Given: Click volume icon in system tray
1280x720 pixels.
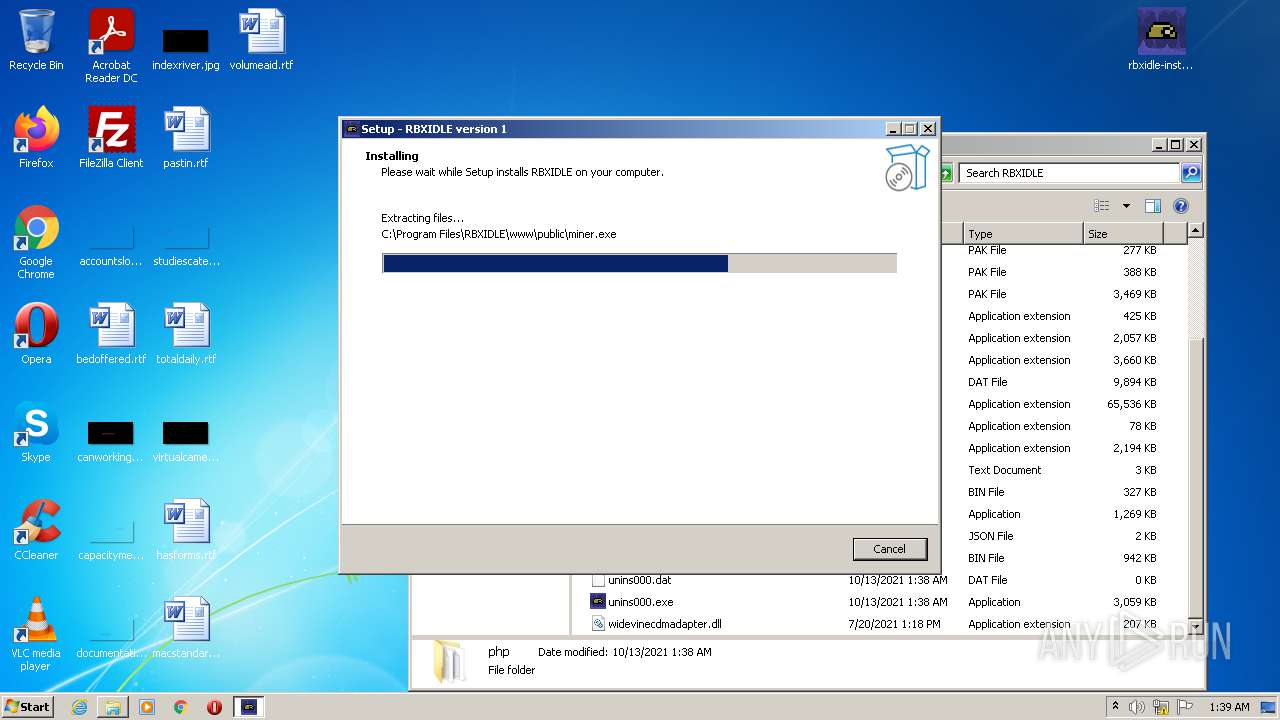Looking at the screenshot, I should (x=1137, y=707).
